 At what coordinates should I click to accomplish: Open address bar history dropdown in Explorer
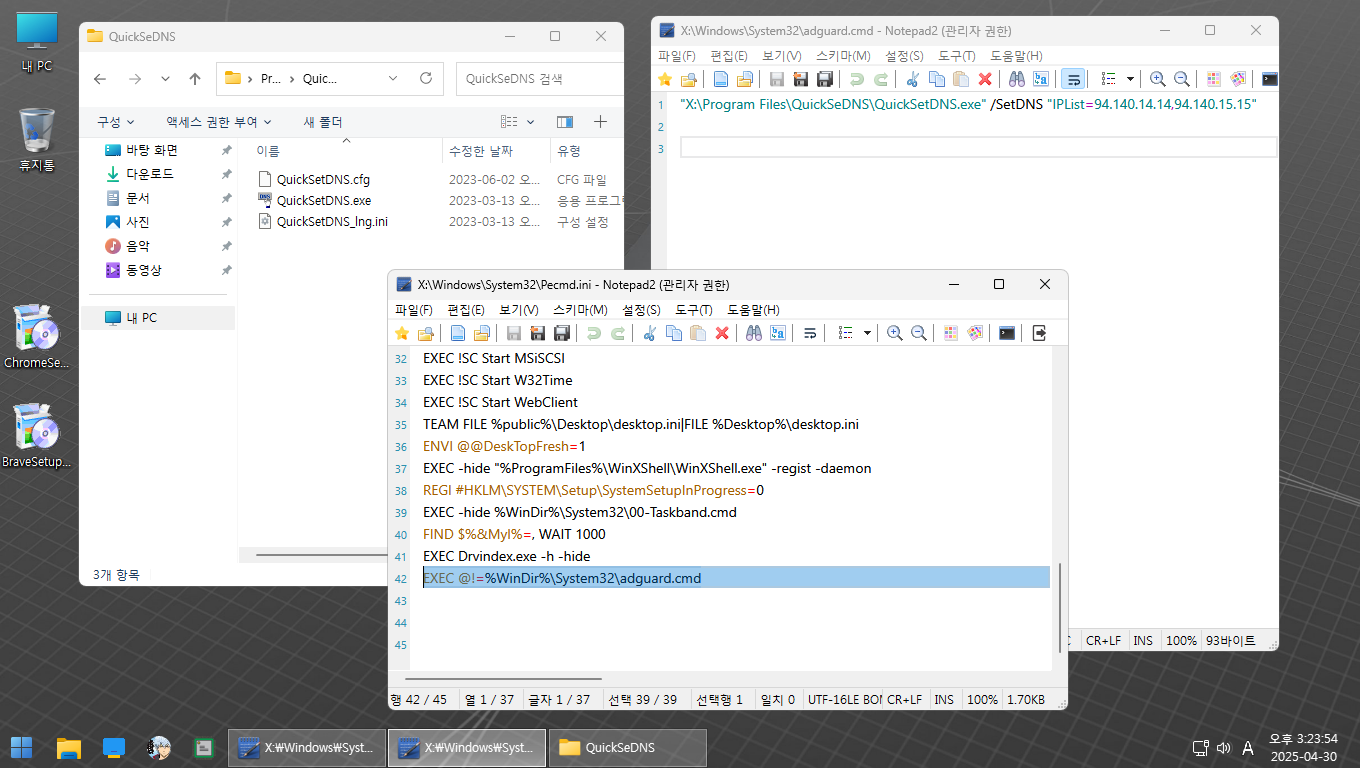point(393,78)
